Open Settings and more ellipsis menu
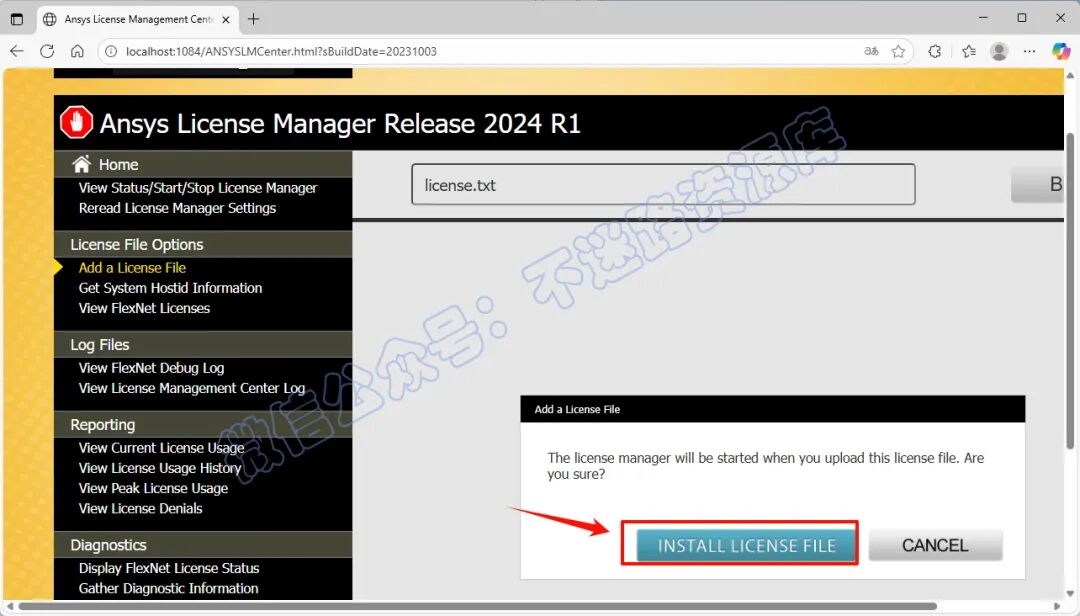1080x616 pixels. 1029,51
